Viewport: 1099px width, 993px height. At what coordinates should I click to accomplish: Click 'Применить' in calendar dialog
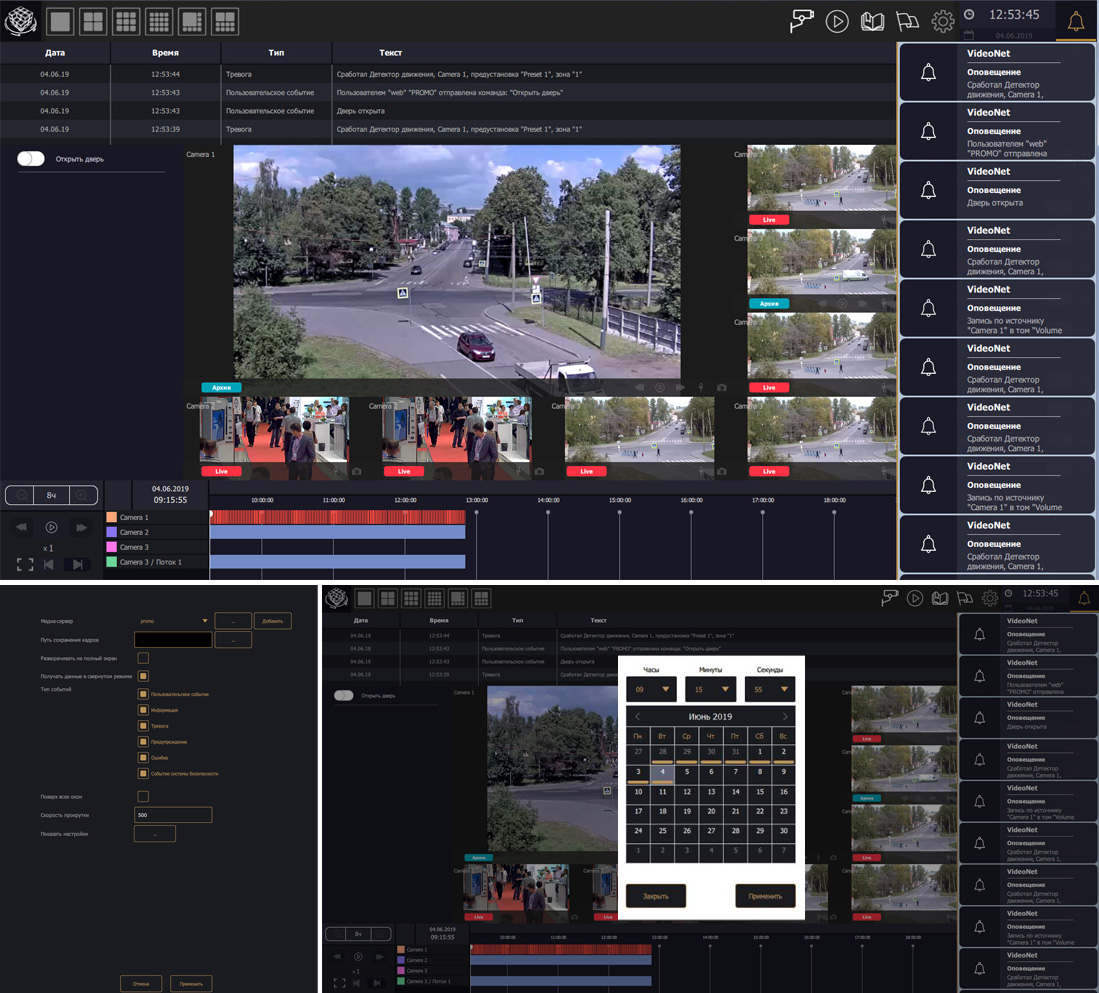(x=765, y=896)
